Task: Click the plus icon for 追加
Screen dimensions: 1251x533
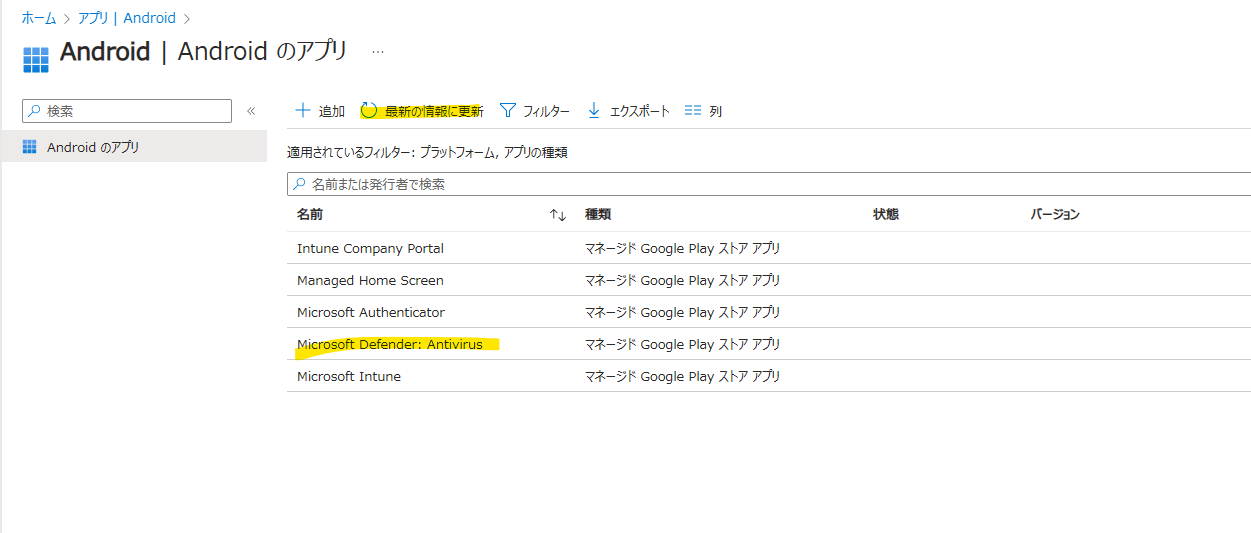Action: 303,111
